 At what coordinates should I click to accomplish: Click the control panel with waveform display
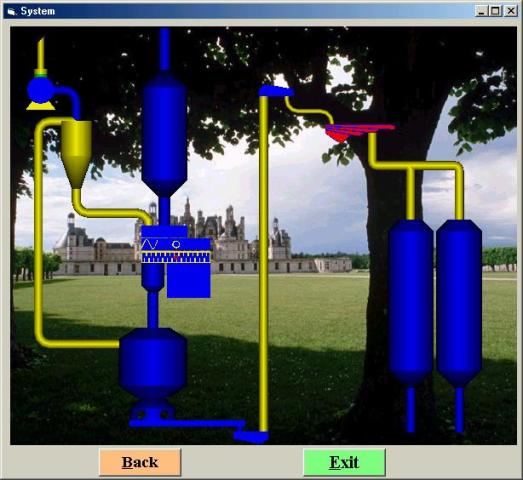click(176, 250)
